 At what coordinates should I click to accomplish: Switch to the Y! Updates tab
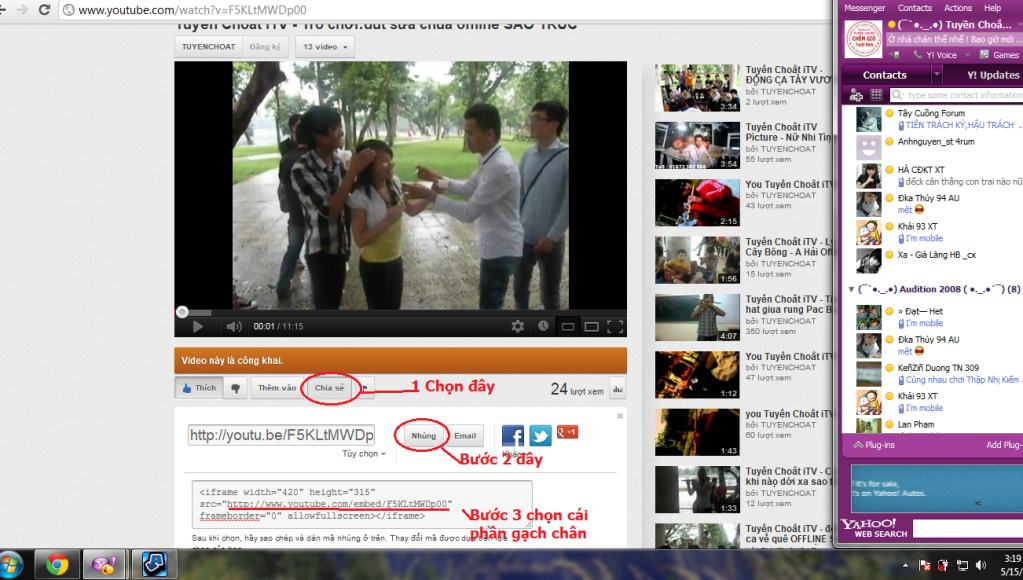[x=992, y=75]
